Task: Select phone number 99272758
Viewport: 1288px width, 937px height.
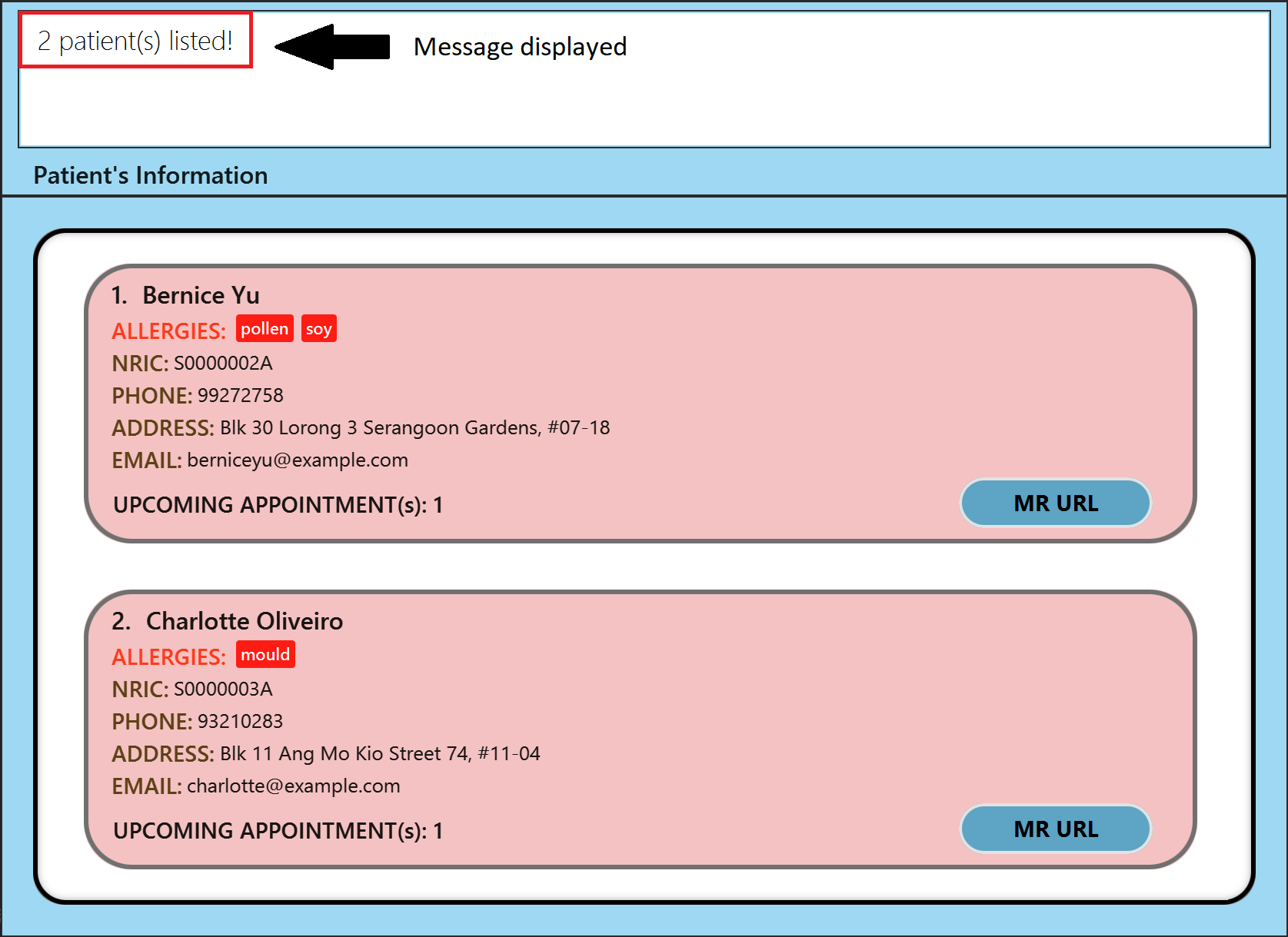Action: pos(241,395)
